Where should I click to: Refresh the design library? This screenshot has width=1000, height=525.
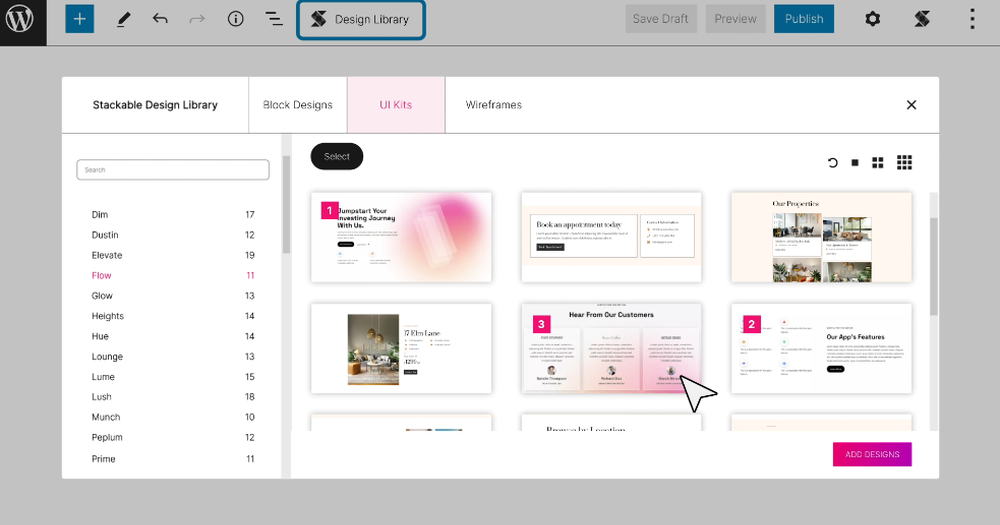point(832,163)
